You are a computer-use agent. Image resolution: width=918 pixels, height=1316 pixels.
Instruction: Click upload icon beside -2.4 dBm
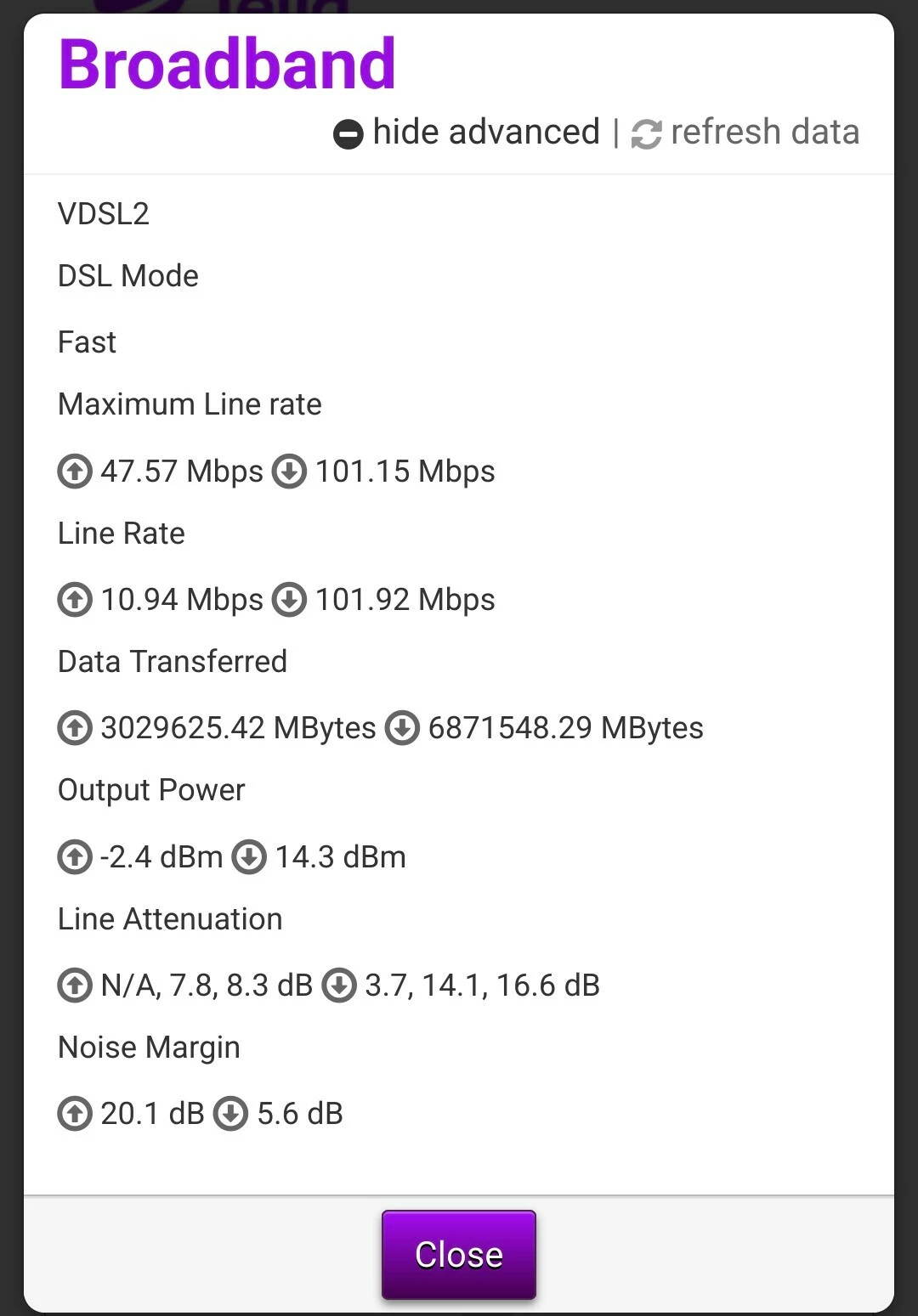75,857
